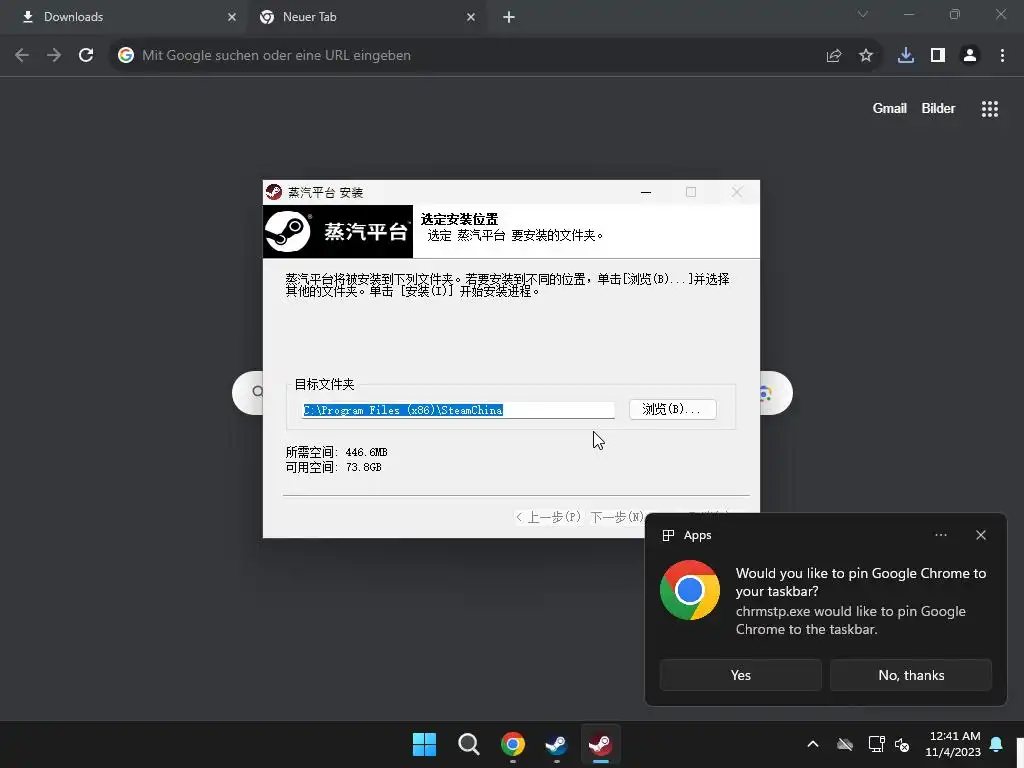Switch to the Neuer Tab tab
Image resolution: width=1024 pixels, height=768 pixels.
click(366, 17)
